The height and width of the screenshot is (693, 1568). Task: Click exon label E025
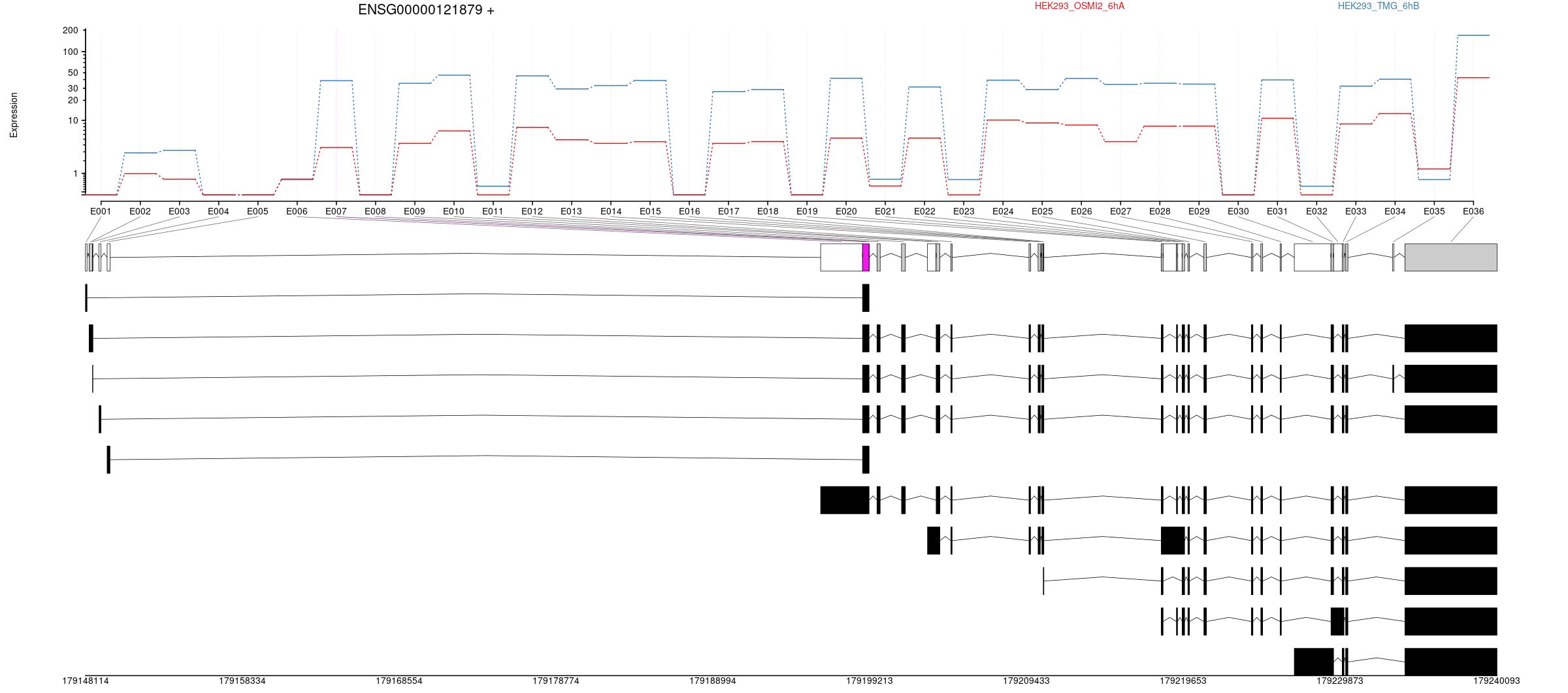click(1042, 211)
